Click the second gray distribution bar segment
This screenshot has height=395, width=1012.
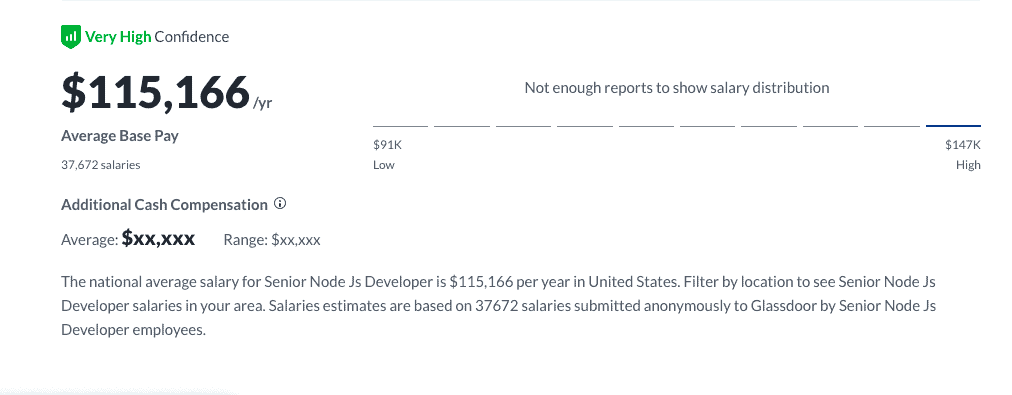tap(461, 126)
